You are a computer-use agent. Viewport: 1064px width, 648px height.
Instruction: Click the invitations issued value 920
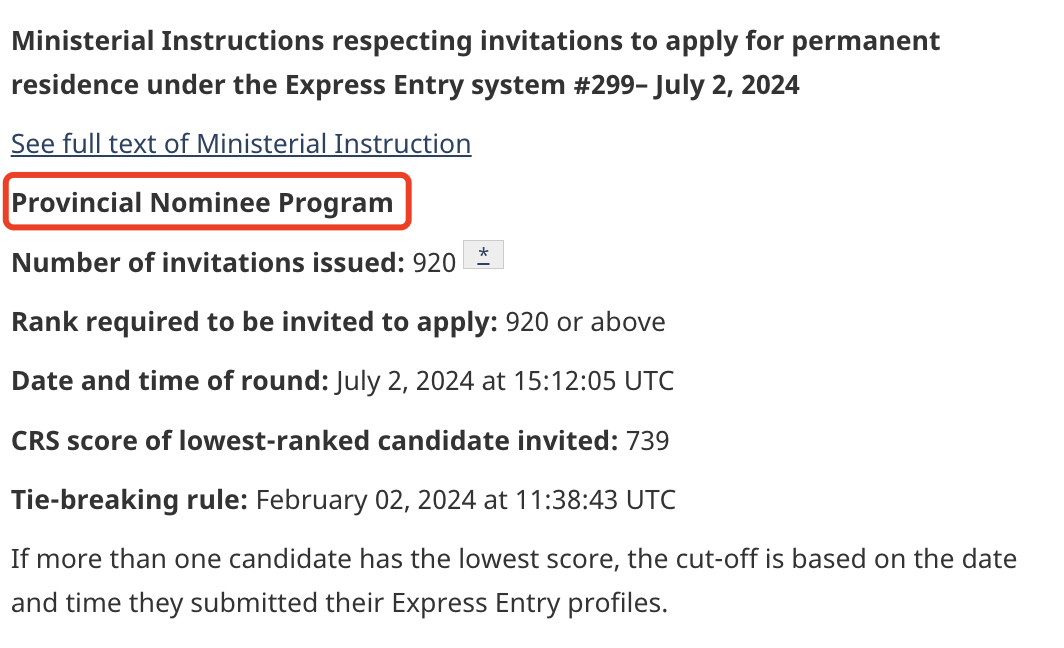[x=434, y=263]
